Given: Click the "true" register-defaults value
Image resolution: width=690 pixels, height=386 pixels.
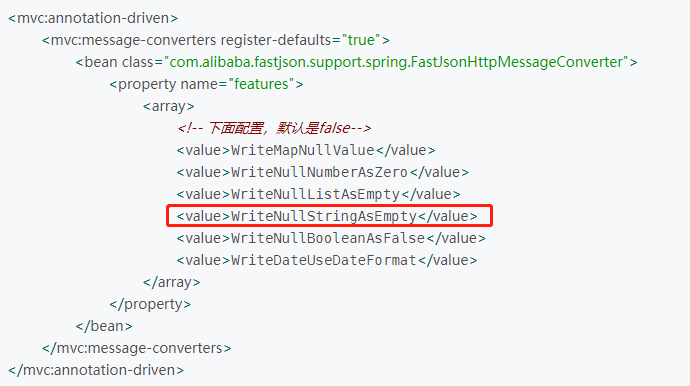Looking at the screenshot, I should [361, 40].
